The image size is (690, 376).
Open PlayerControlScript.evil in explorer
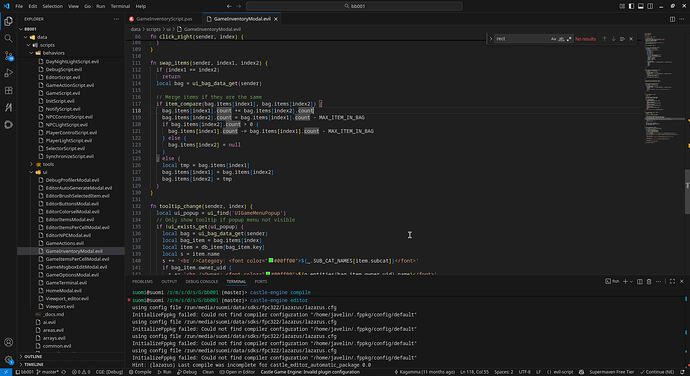[70, 133]
